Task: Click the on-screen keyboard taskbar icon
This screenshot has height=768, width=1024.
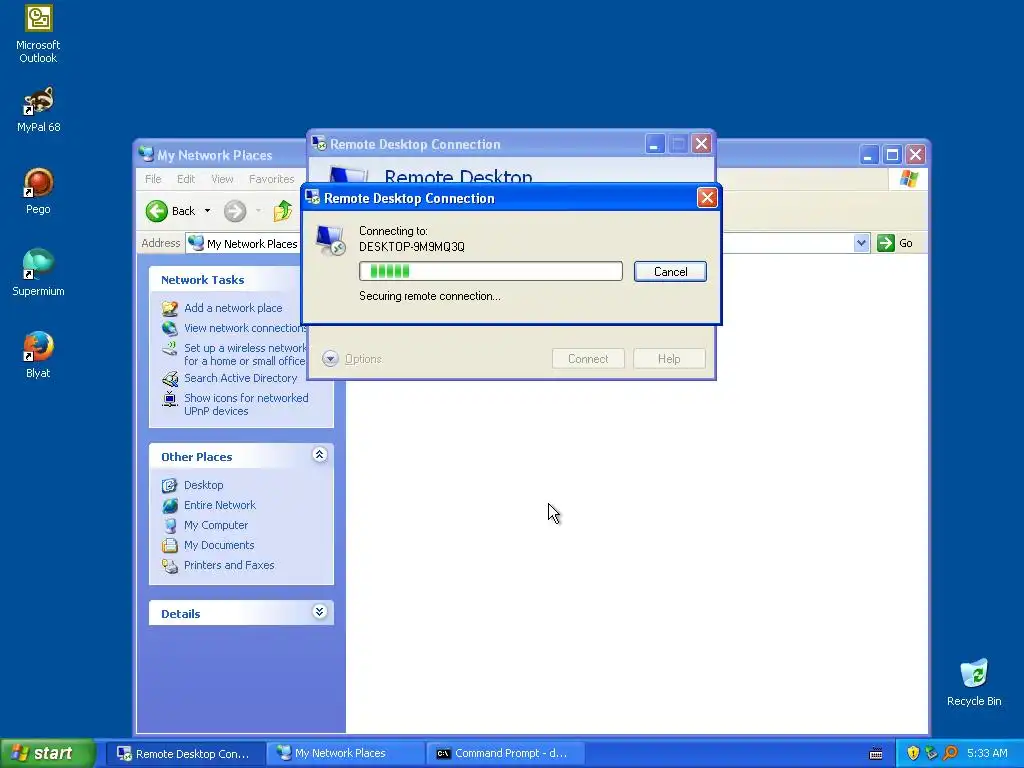Action: tap(876, 754)
